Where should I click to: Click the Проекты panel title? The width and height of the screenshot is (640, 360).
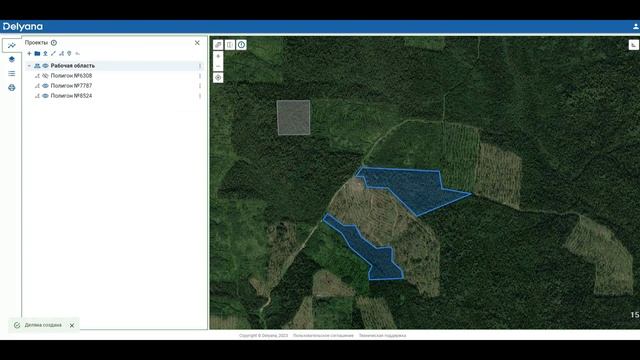36,42
